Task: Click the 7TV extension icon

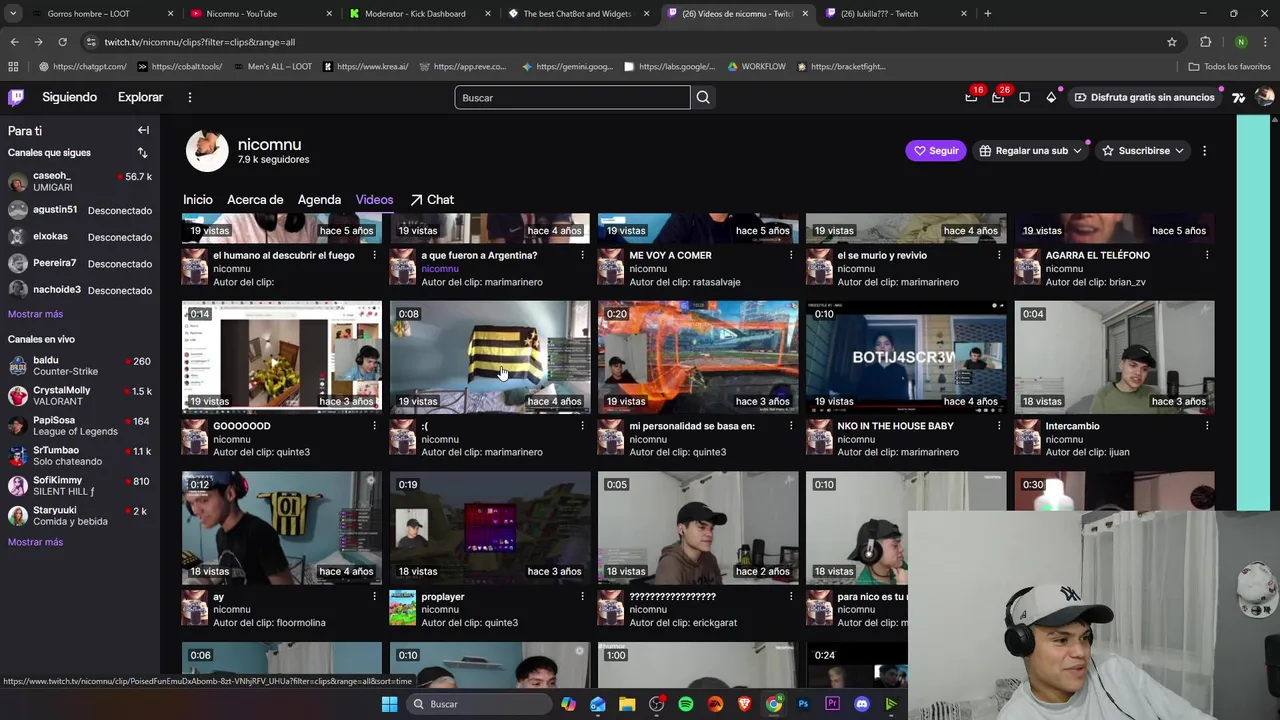Action: pos(1238,97)
